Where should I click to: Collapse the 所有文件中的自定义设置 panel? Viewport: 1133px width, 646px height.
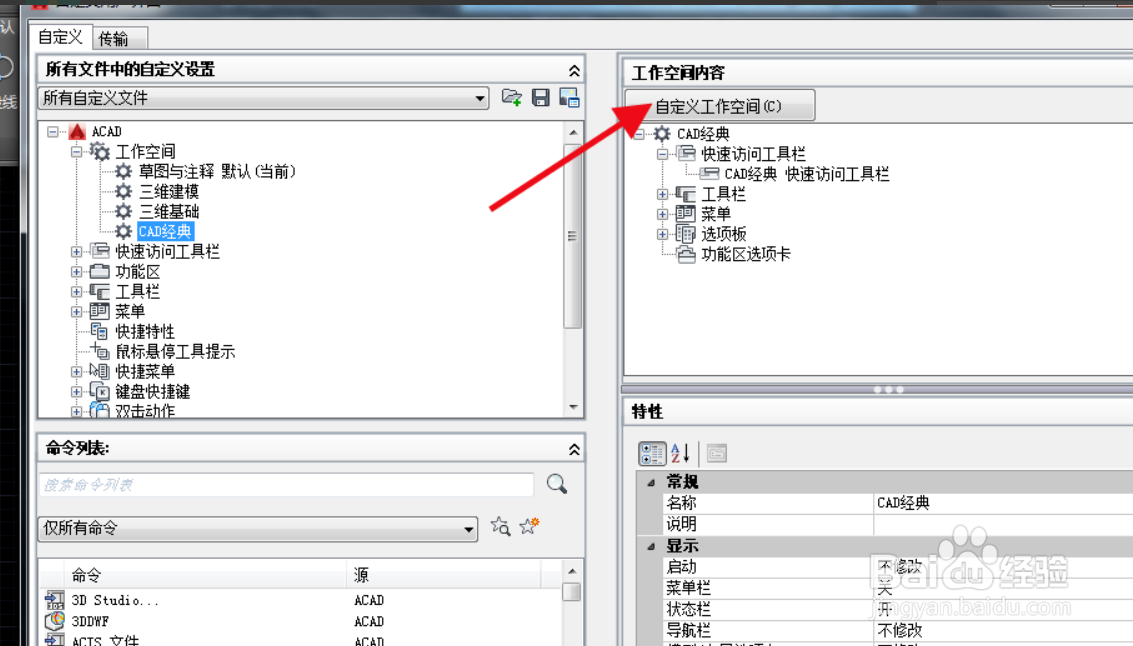pyautogui.click(x=574, y=70)
